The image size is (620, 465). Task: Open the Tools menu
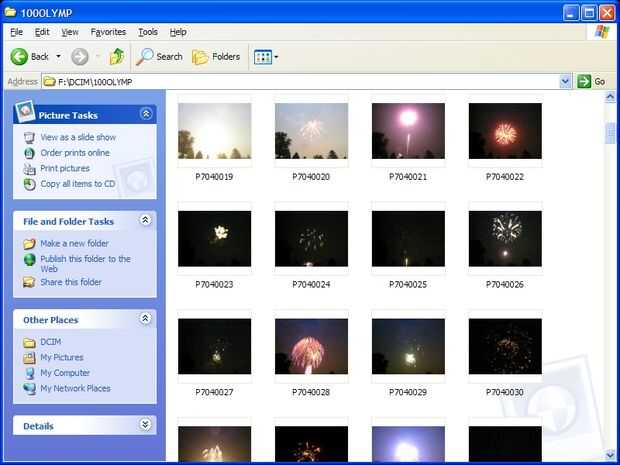pyautogui.click(x=148, y=32)
